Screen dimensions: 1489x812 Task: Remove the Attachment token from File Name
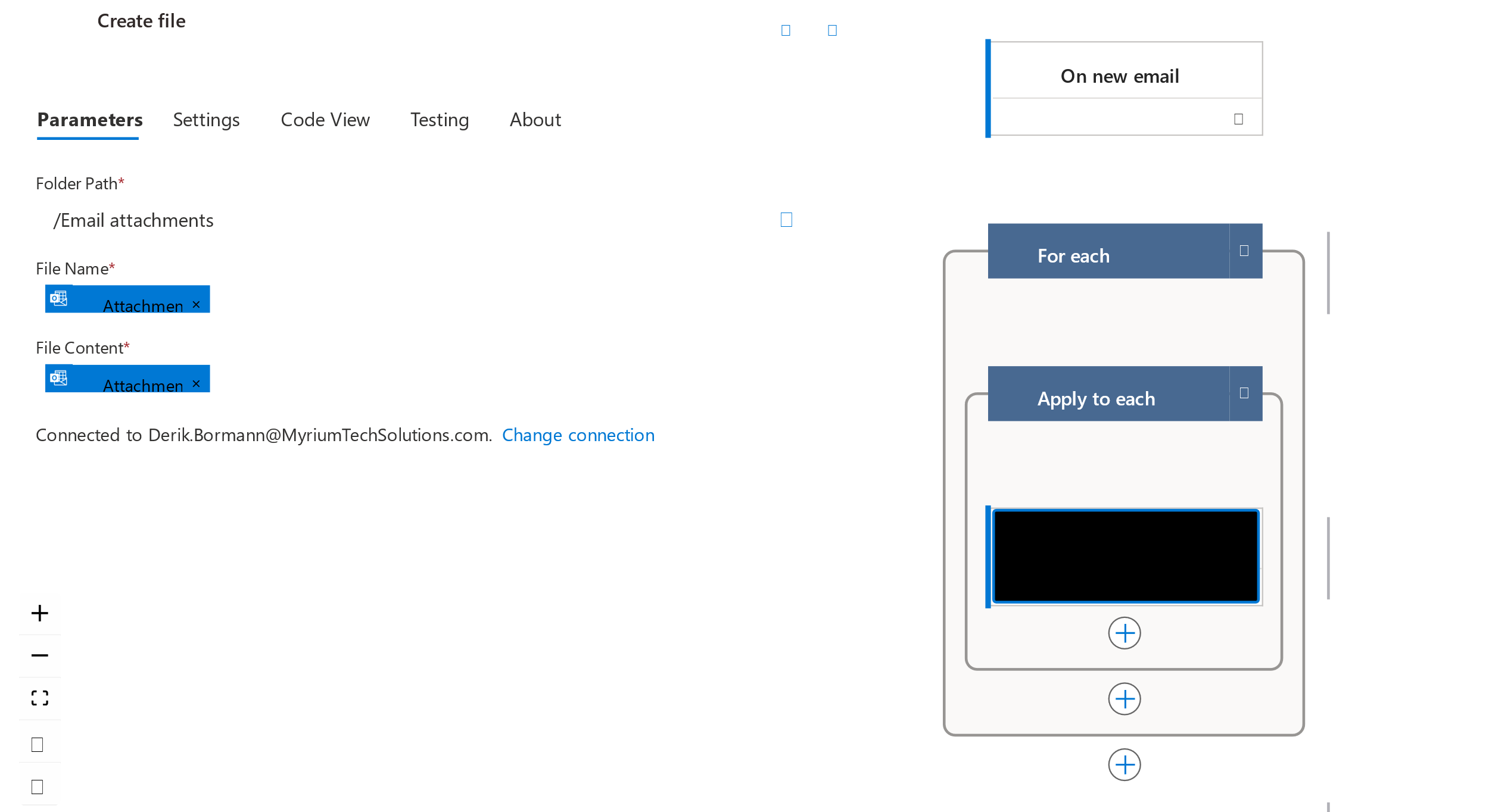[x=198, y=304]
